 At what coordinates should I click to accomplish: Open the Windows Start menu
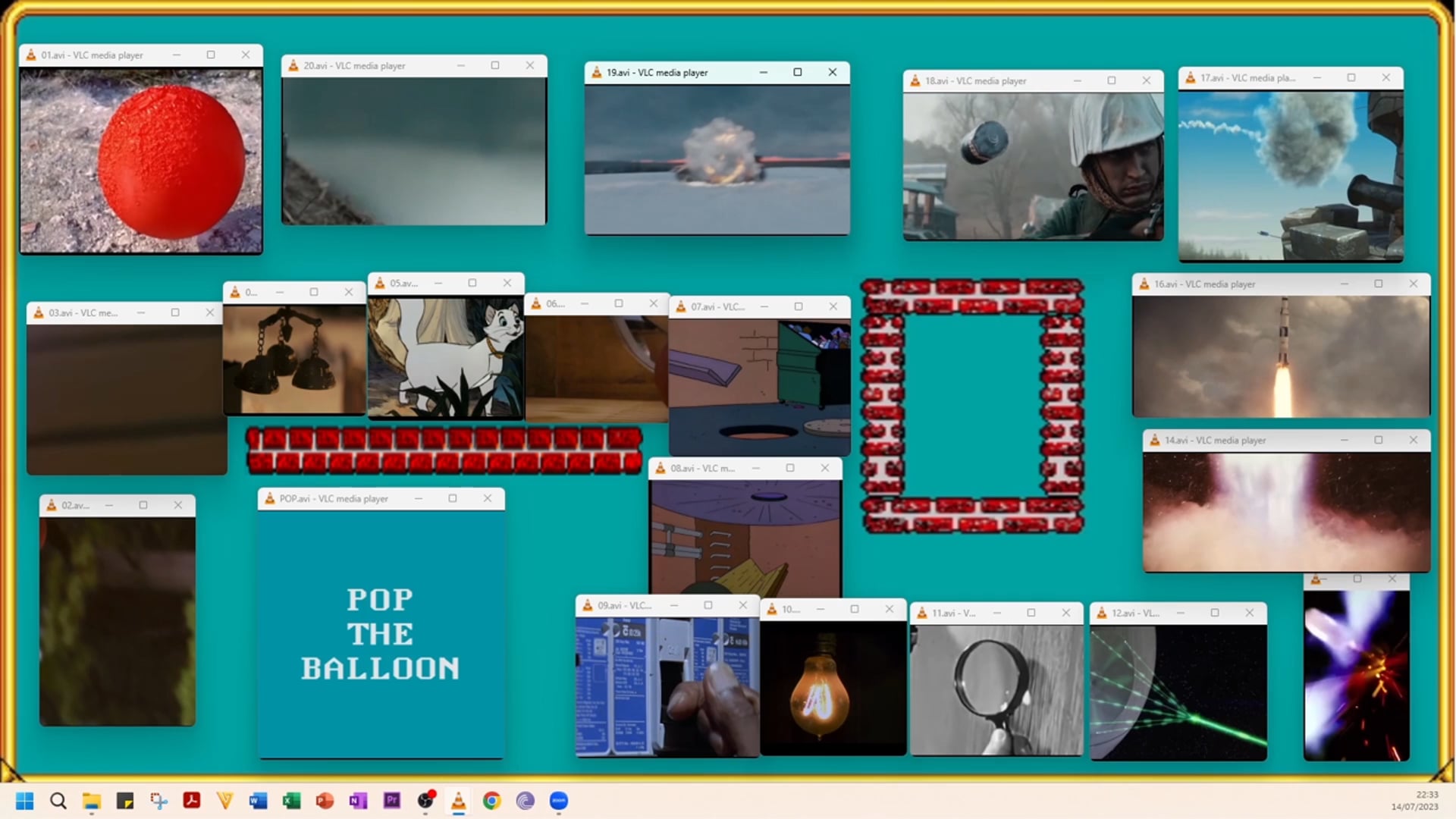[25, 801]
